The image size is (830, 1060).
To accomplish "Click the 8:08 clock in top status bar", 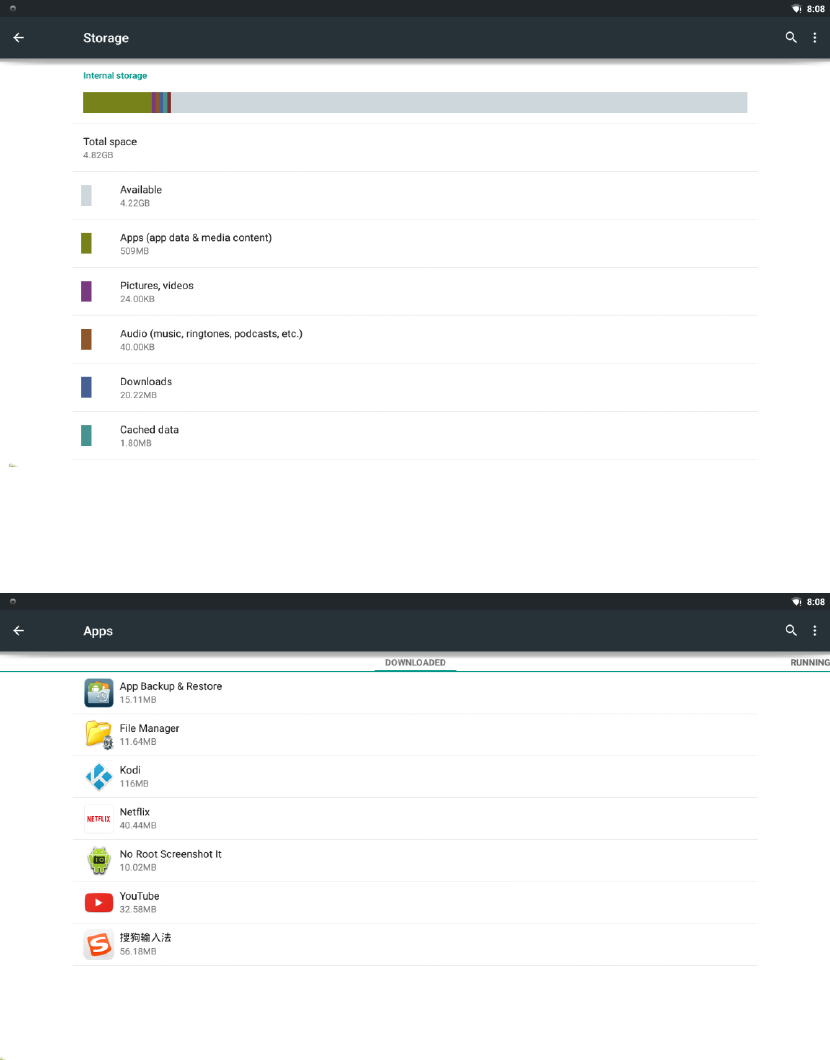I will pos(816,9).
